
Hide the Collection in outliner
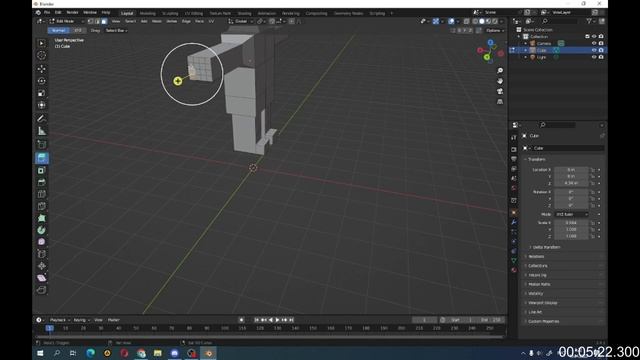click(594, 36)
